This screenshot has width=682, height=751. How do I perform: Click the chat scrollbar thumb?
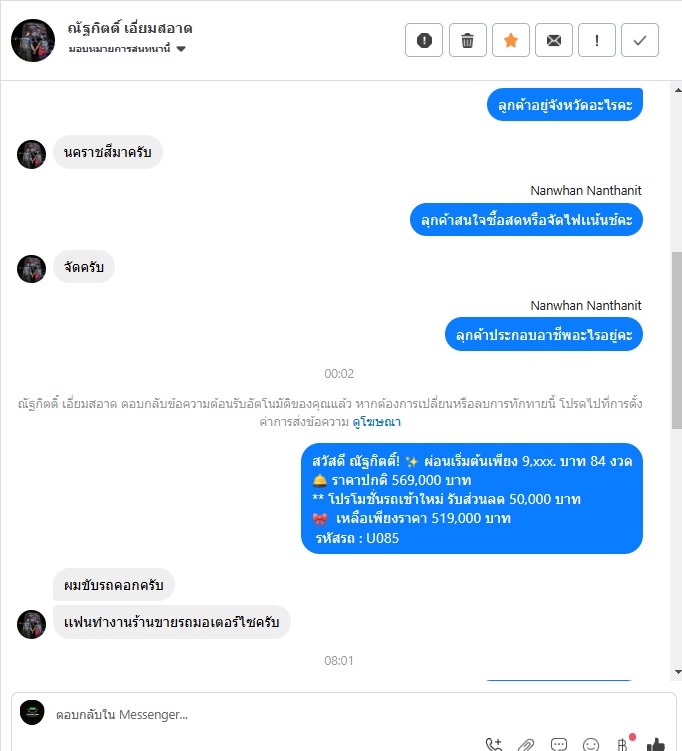click(x=677, y=340)
